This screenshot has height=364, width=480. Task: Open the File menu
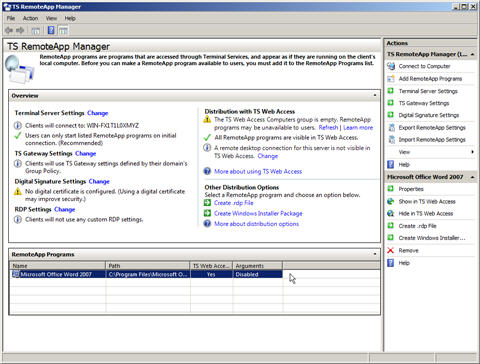point(11,18)
